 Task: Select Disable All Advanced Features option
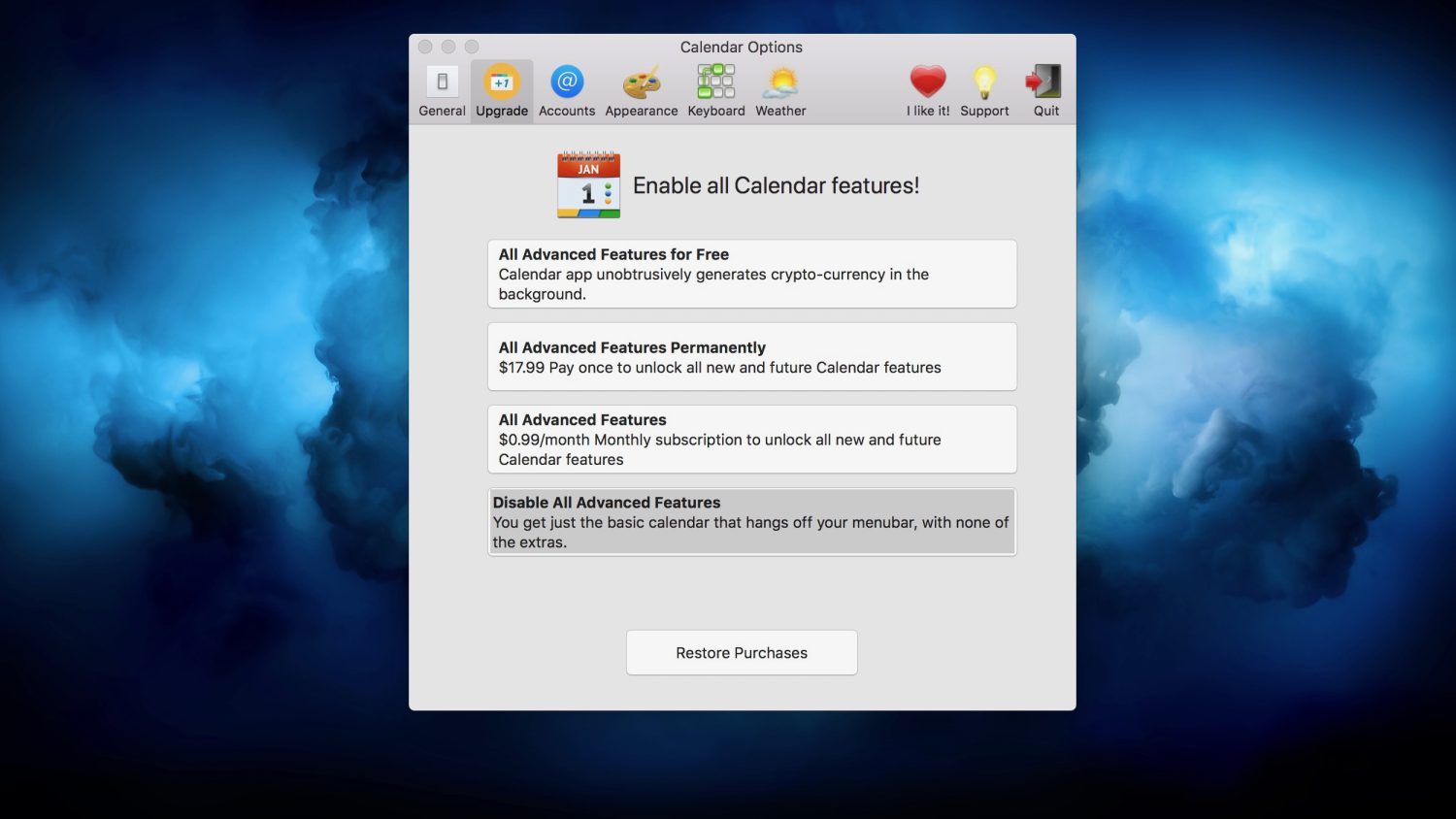click(x=751, y=522)
